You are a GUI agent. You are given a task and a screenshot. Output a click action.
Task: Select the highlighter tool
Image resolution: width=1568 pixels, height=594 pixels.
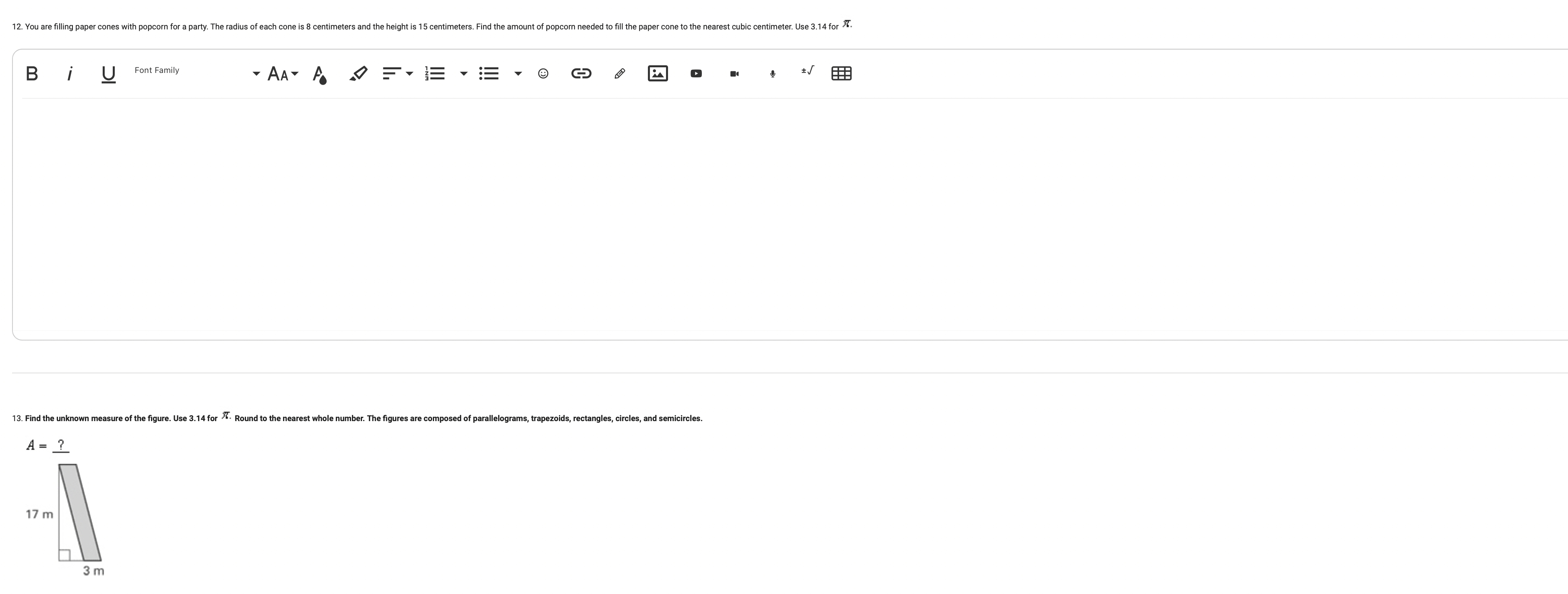click(358, 74)
